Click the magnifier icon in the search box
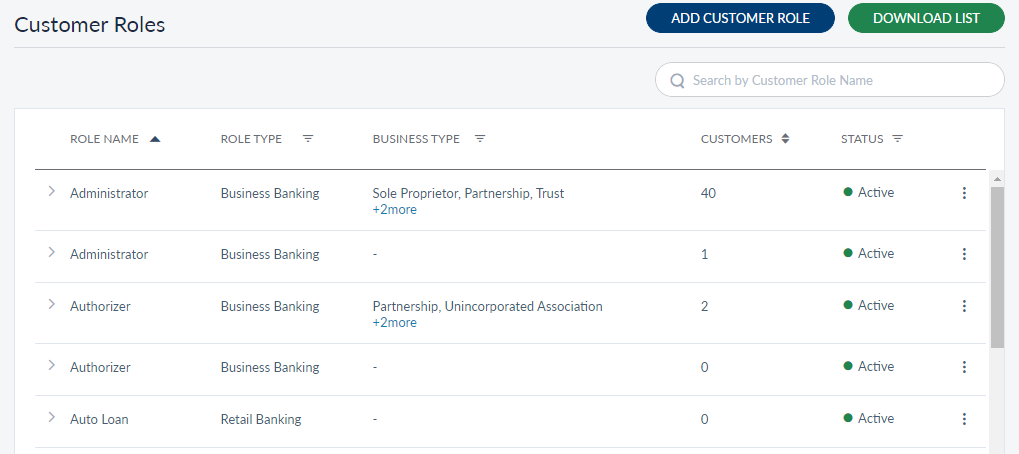The width and height of the screenshot is (1019, 454). (x=677, y=80)
